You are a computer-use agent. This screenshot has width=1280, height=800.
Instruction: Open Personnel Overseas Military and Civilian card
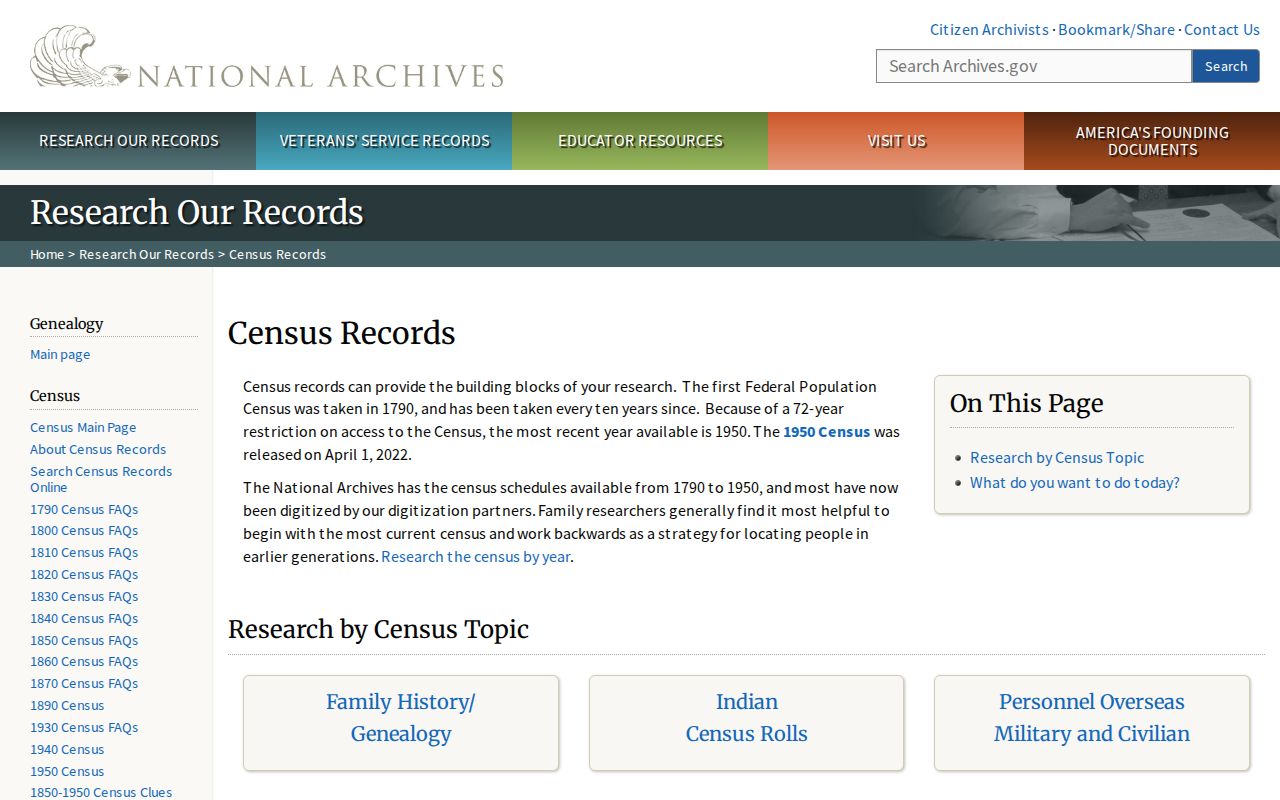tap(1092, 723)
